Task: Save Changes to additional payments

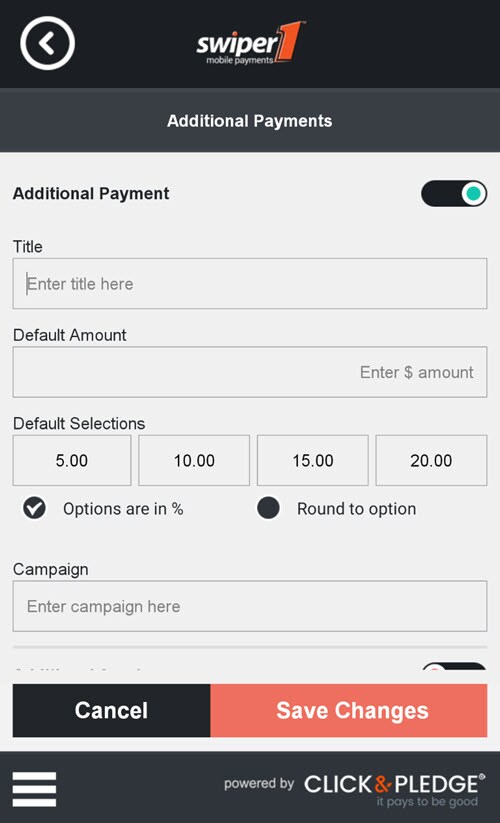Action: point(349,710)
